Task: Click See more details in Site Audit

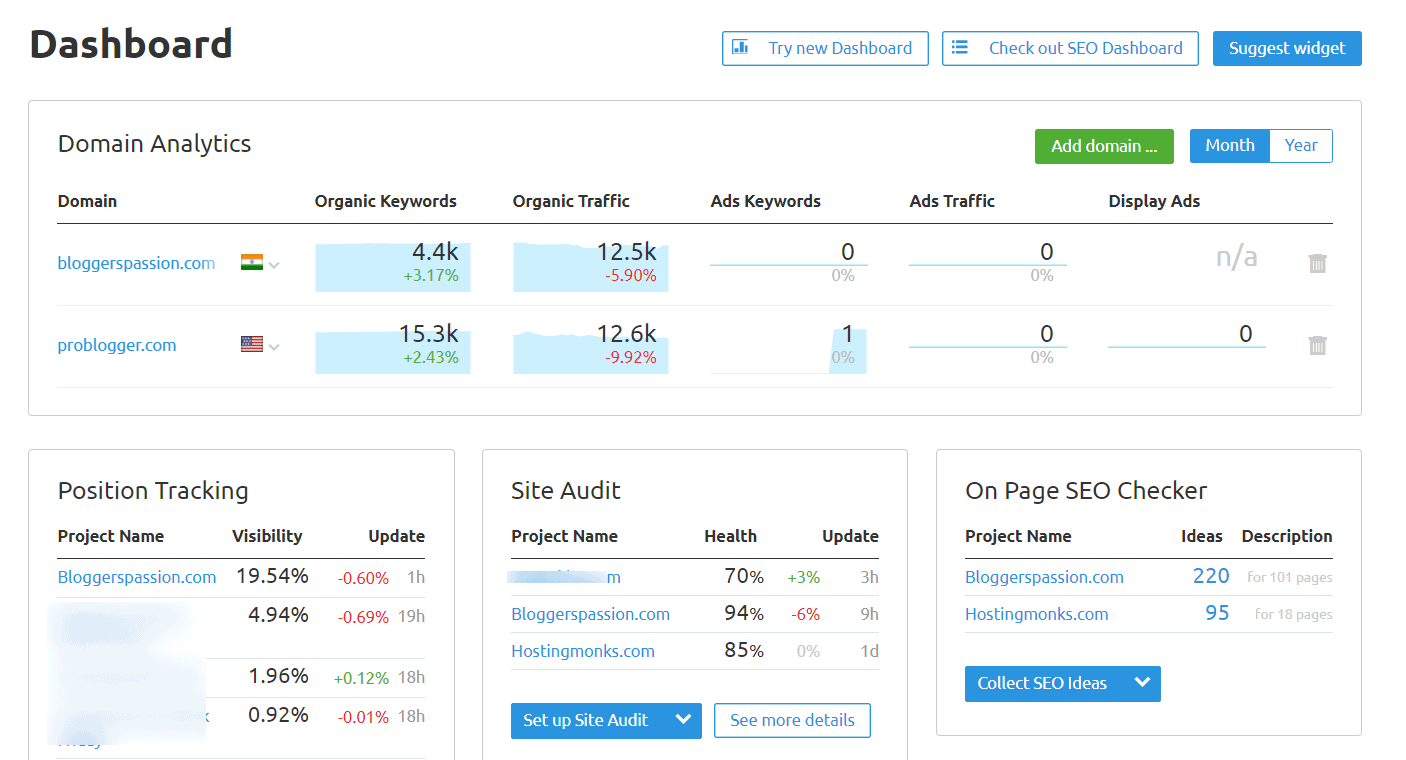Action: click(x=792, y=720)
